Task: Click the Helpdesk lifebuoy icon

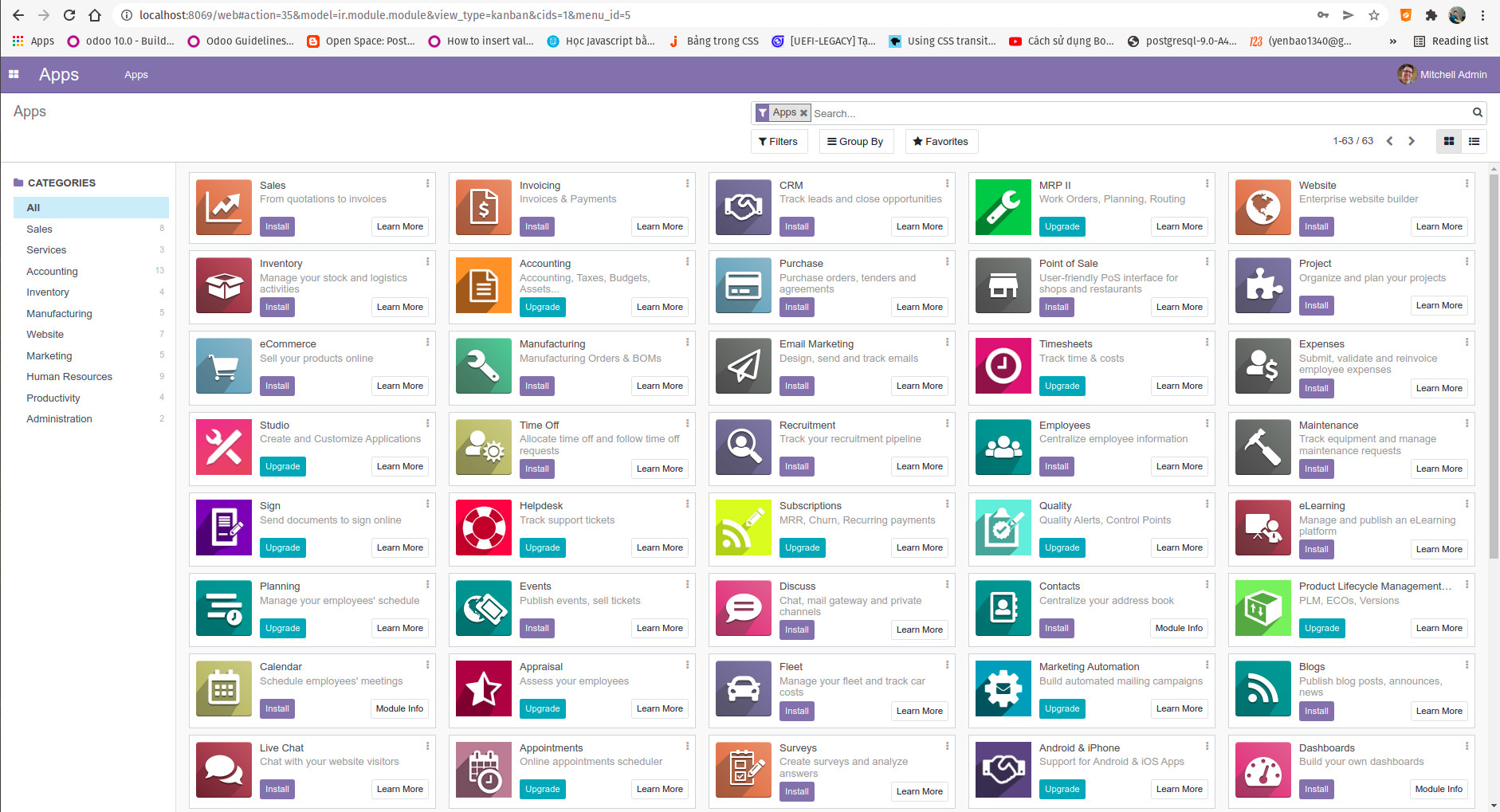Action: (x=483, y=528)
